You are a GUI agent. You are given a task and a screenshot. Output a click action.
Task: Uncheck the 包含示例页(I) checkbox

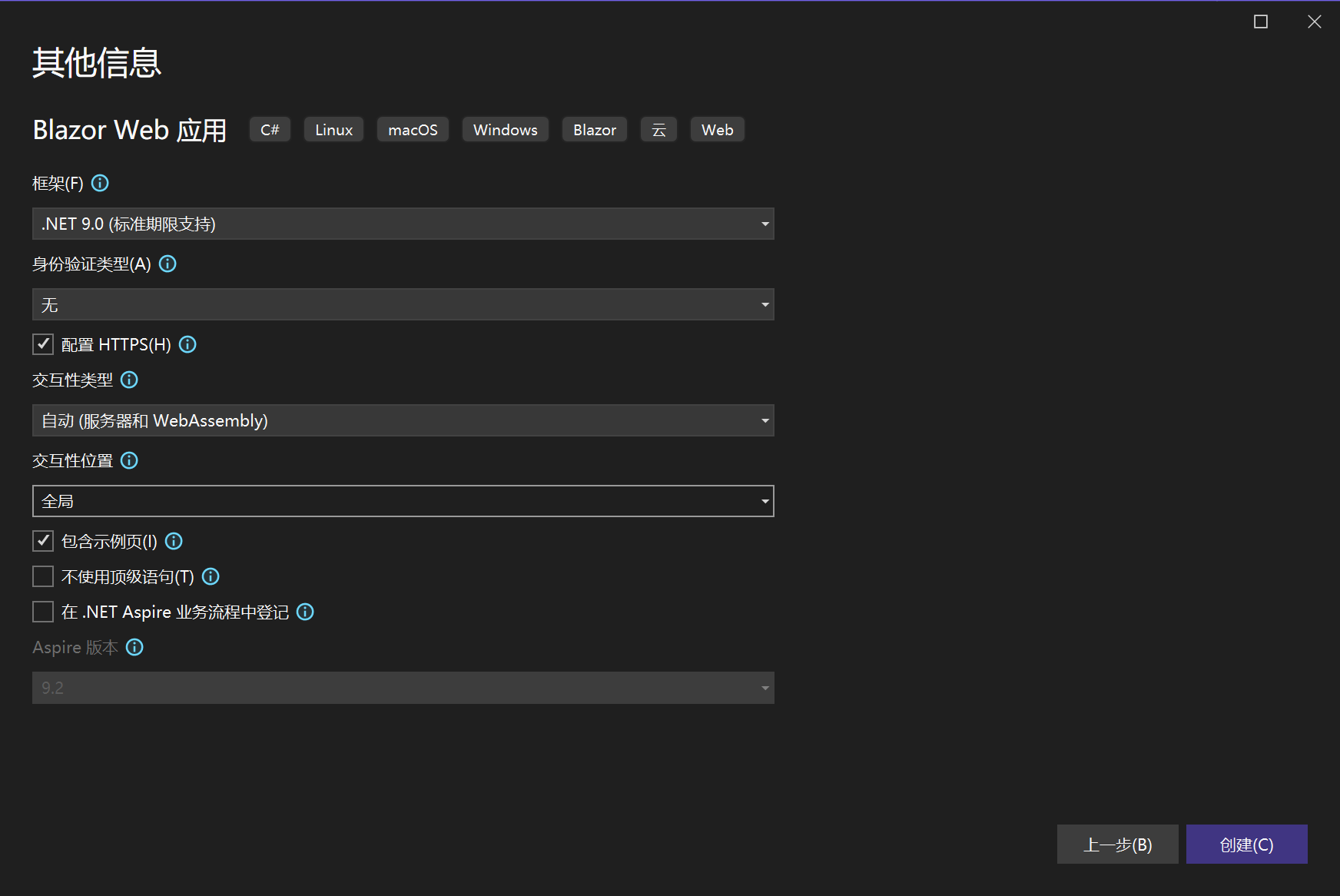coord(43,541)
